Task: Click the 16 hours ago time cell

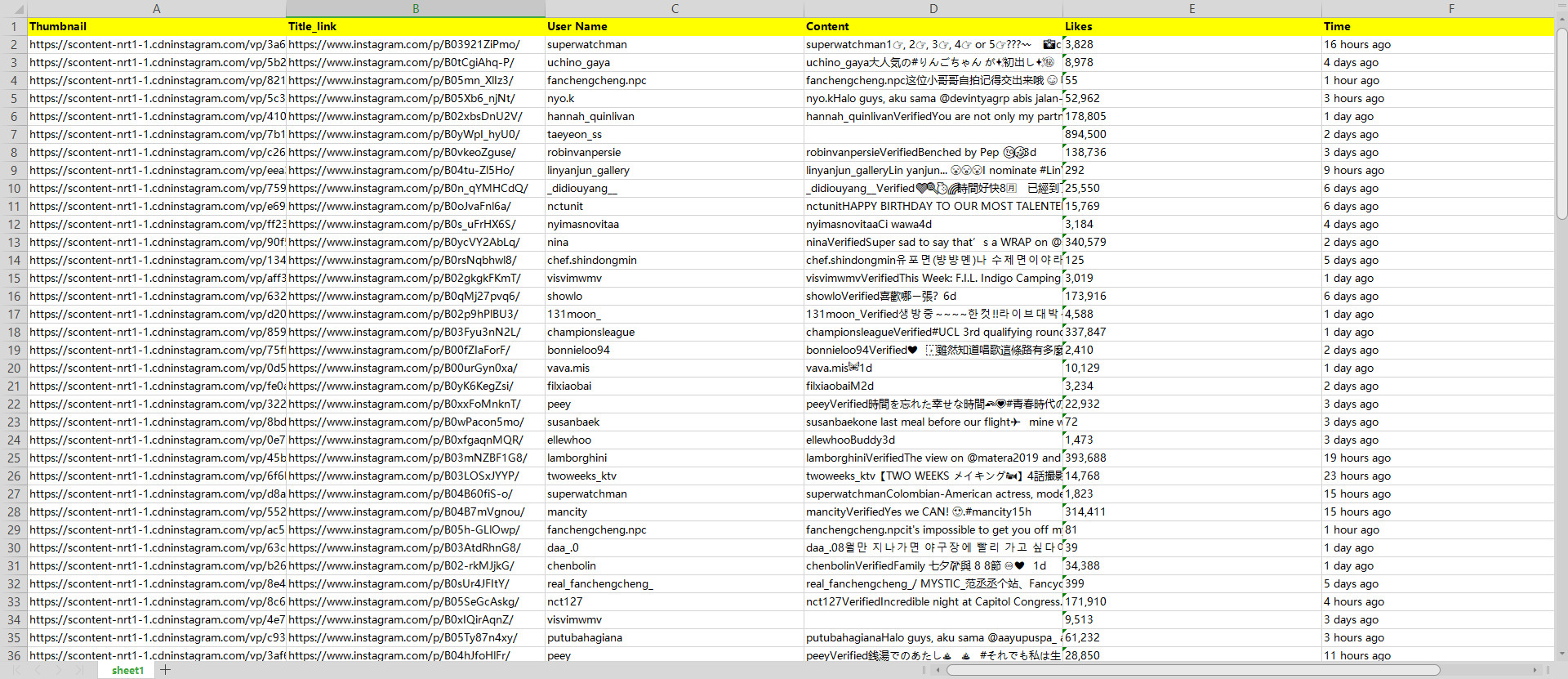Action: [x=1438, y=44]
